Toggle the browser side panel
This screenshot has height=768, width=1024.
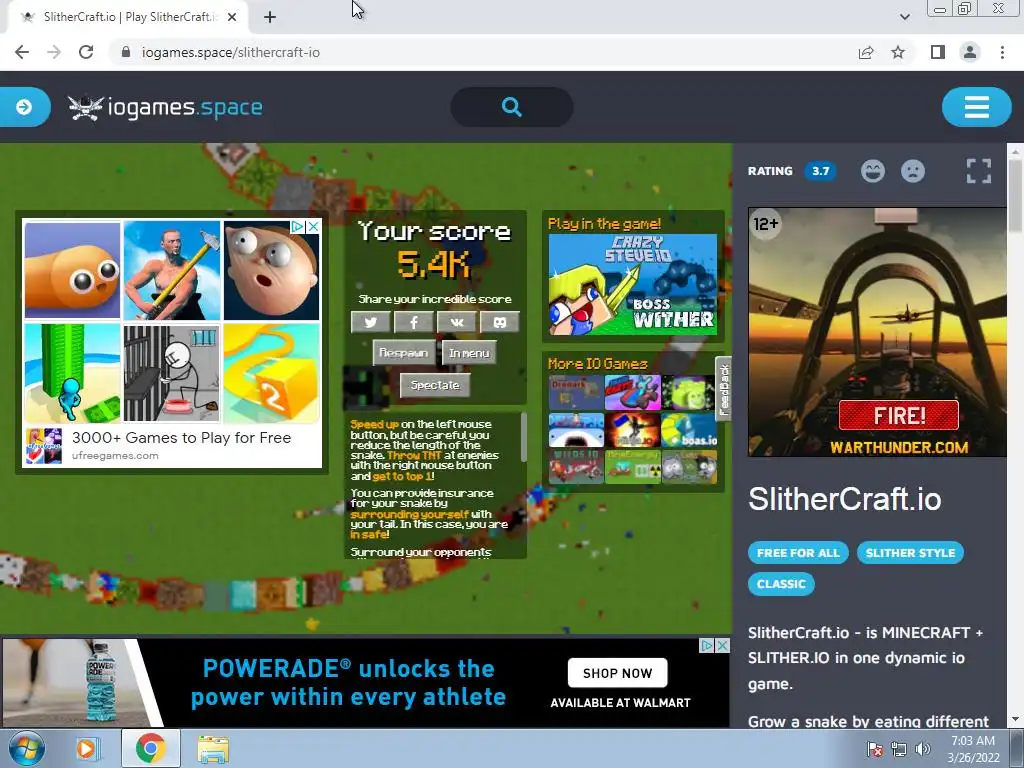click(938, 52)
